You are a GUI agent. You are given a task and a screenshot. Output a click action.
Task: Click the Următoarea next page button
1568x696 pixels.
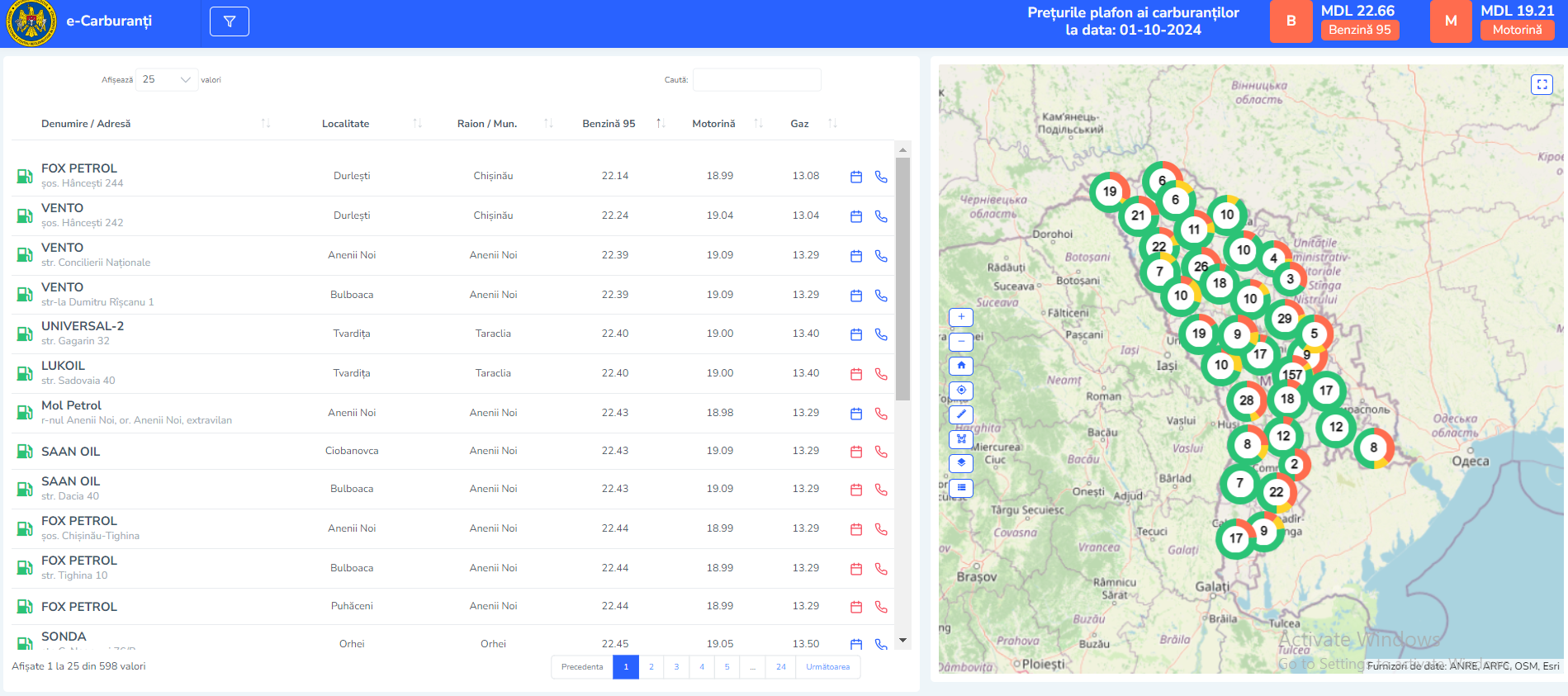[x=827, y=667]
